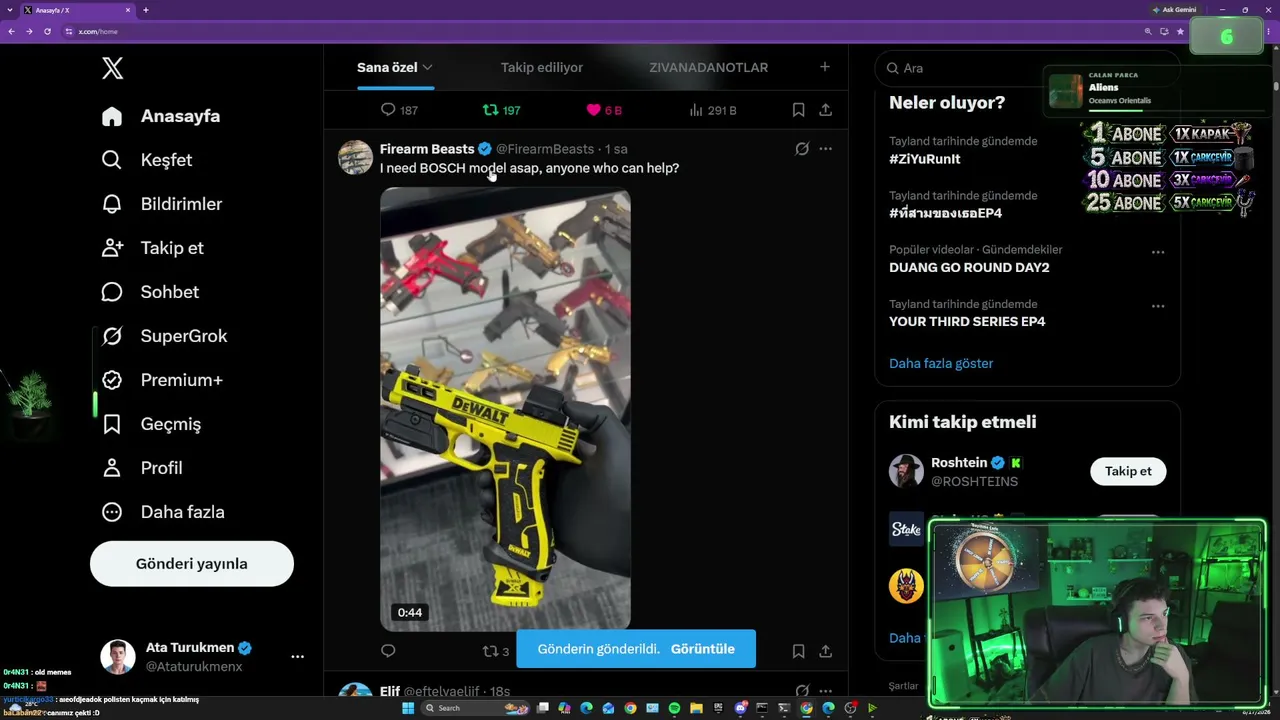Open the @FirearmBeasts handle link

click(545, 149)
